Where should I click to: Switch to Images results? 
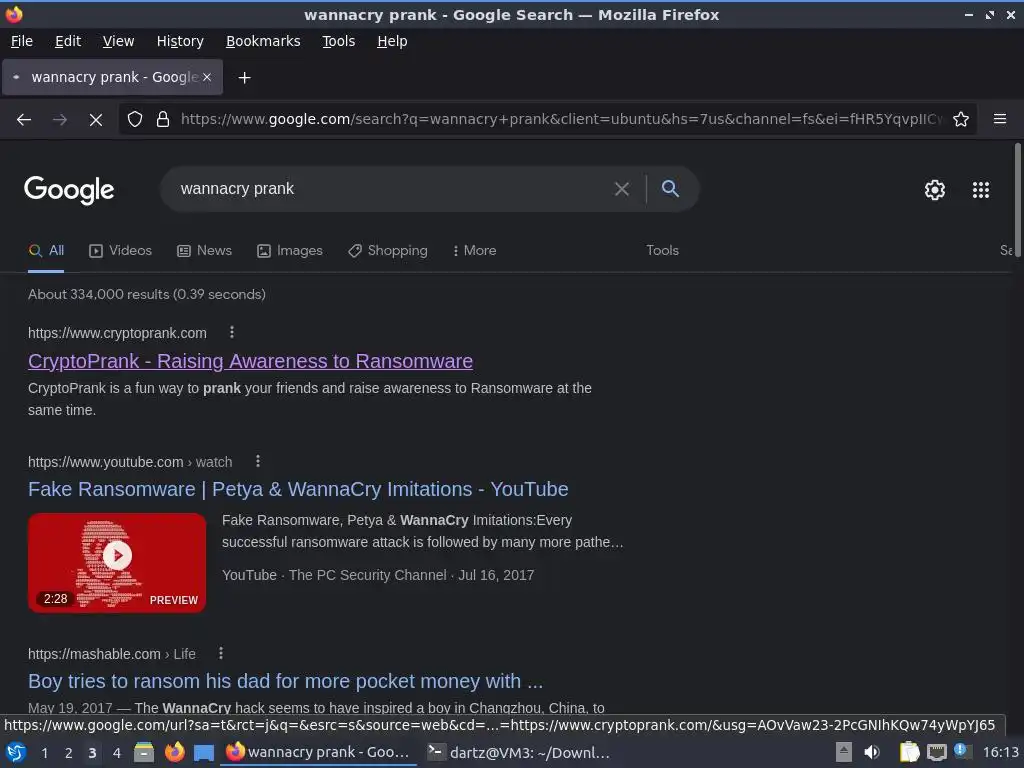(290, 251)
